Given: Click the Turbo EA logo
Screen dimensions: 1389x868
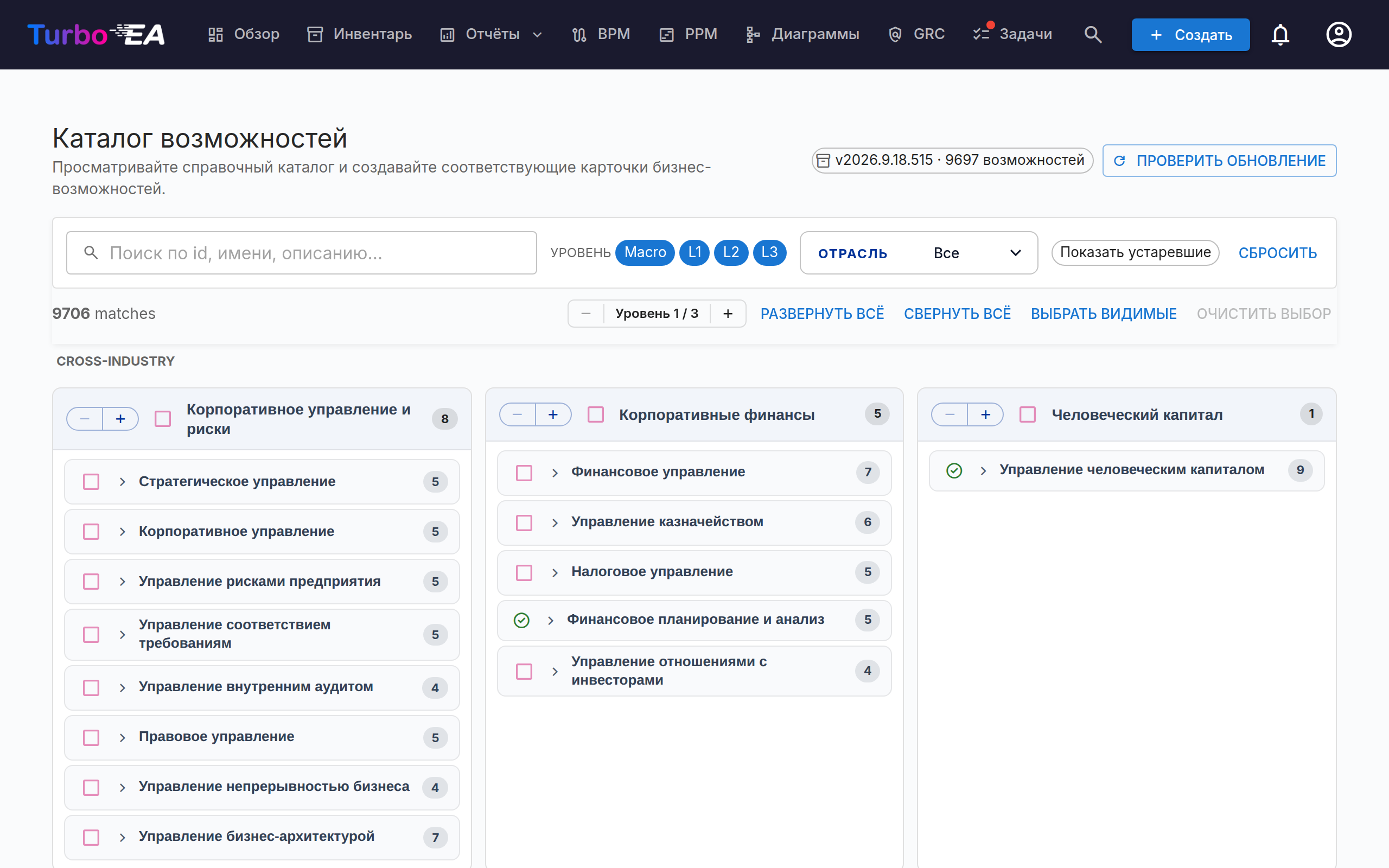Looking at the screenshot, I should (96, 34).
